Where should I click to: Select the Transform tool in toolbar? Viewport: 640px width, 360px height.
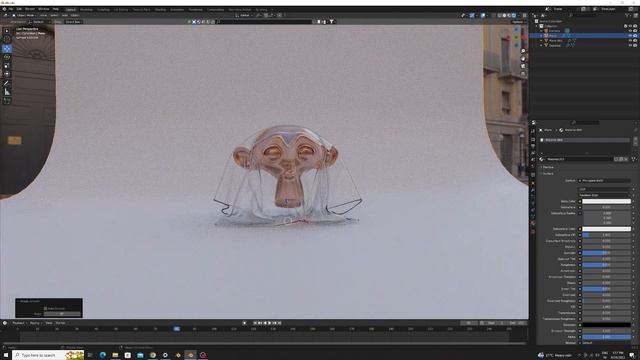coord(7,74)
